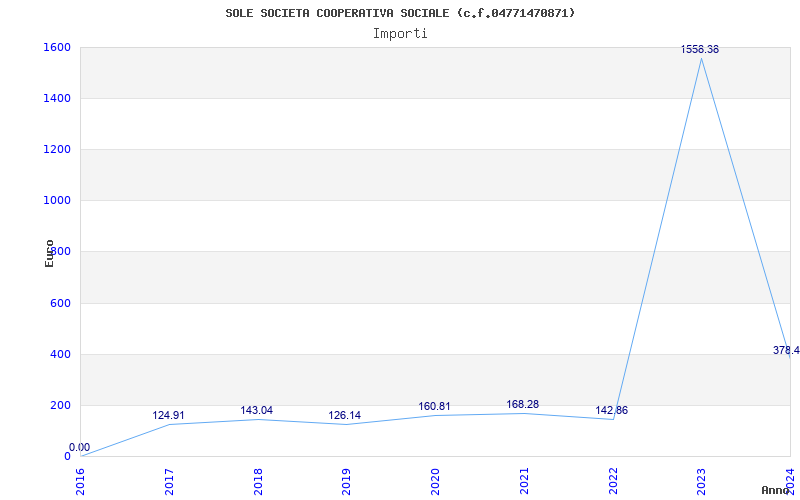The height and width of the screenshot is (500, 800).
Task: Click the 2020 x-axis label
Action: click(435, 482)
